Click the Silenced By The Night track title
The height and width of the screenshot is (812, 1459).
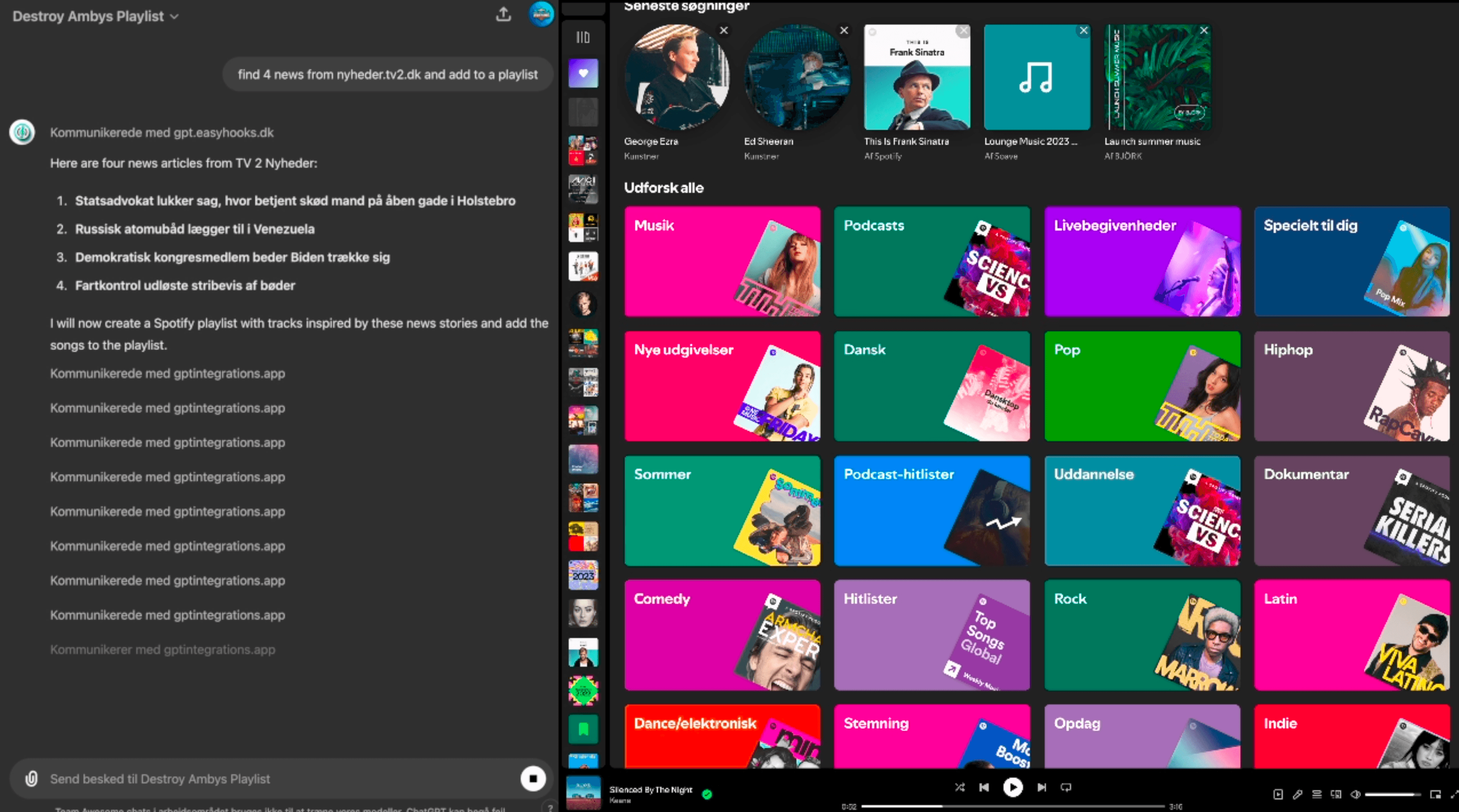[650, 789]
